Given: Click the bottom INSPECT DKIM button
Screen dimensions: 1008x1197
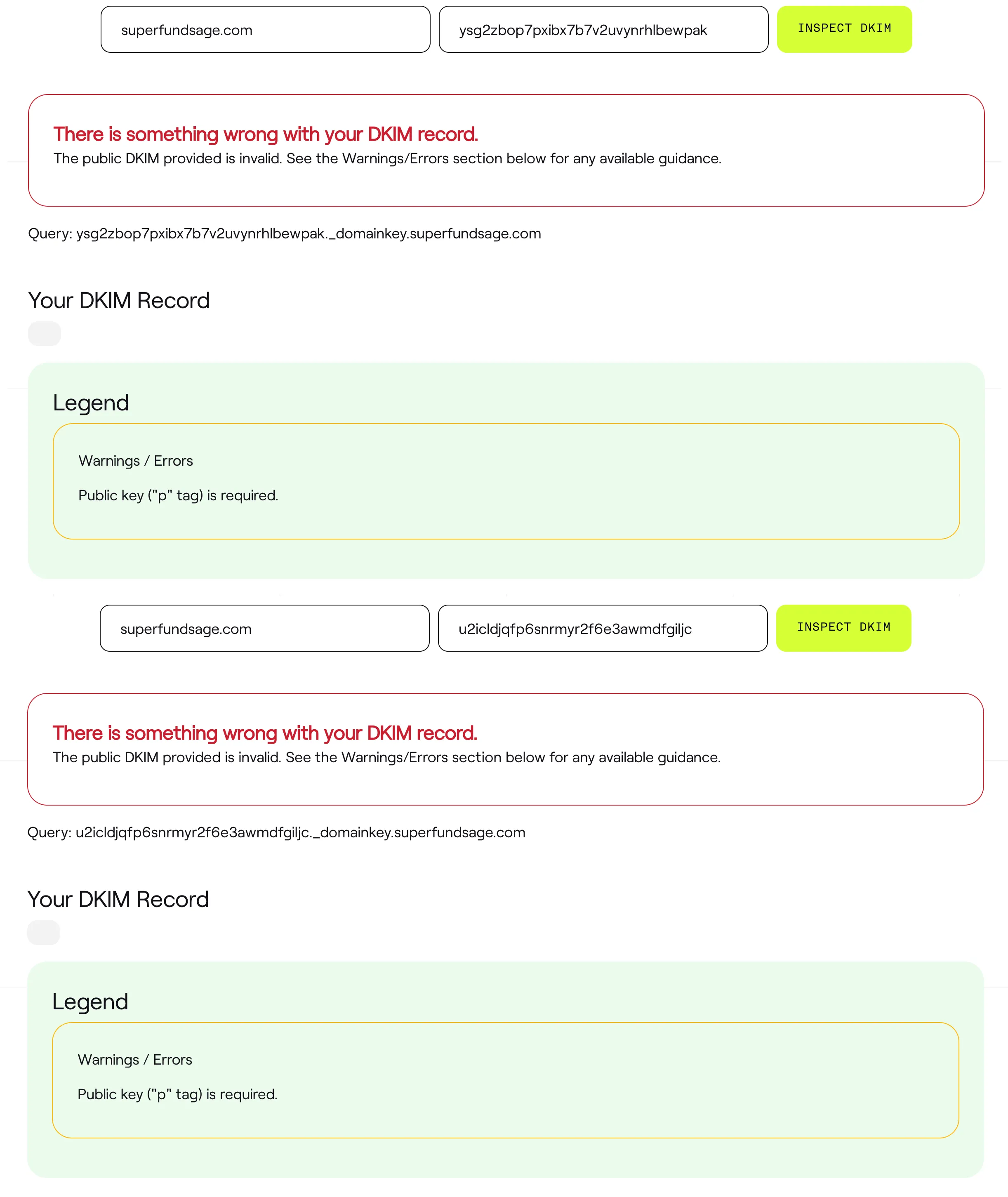Looking at the screenshot, I should point(843,627).
